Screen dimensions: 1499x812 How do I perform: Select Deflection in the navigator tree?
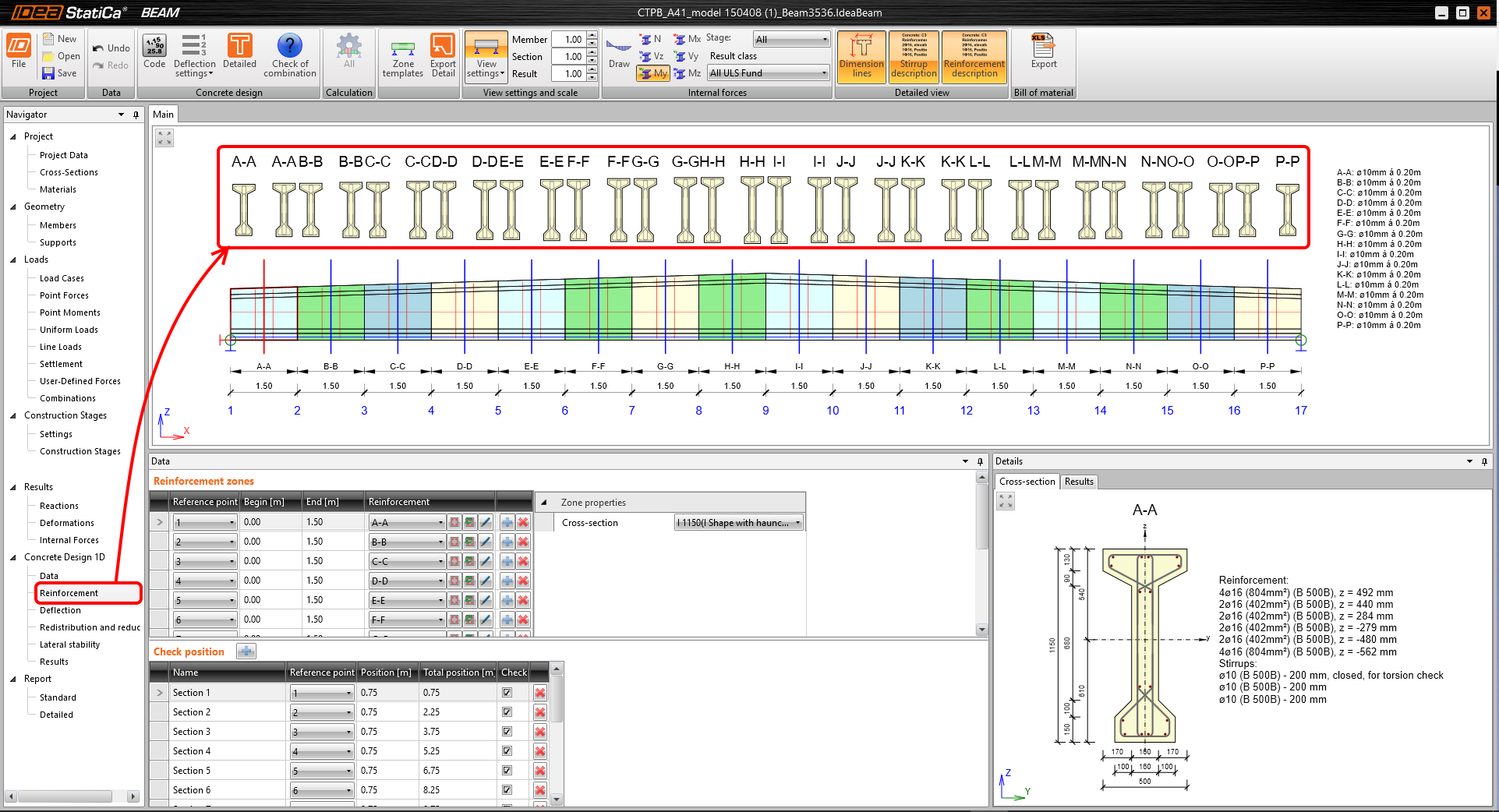pos(60,610)
